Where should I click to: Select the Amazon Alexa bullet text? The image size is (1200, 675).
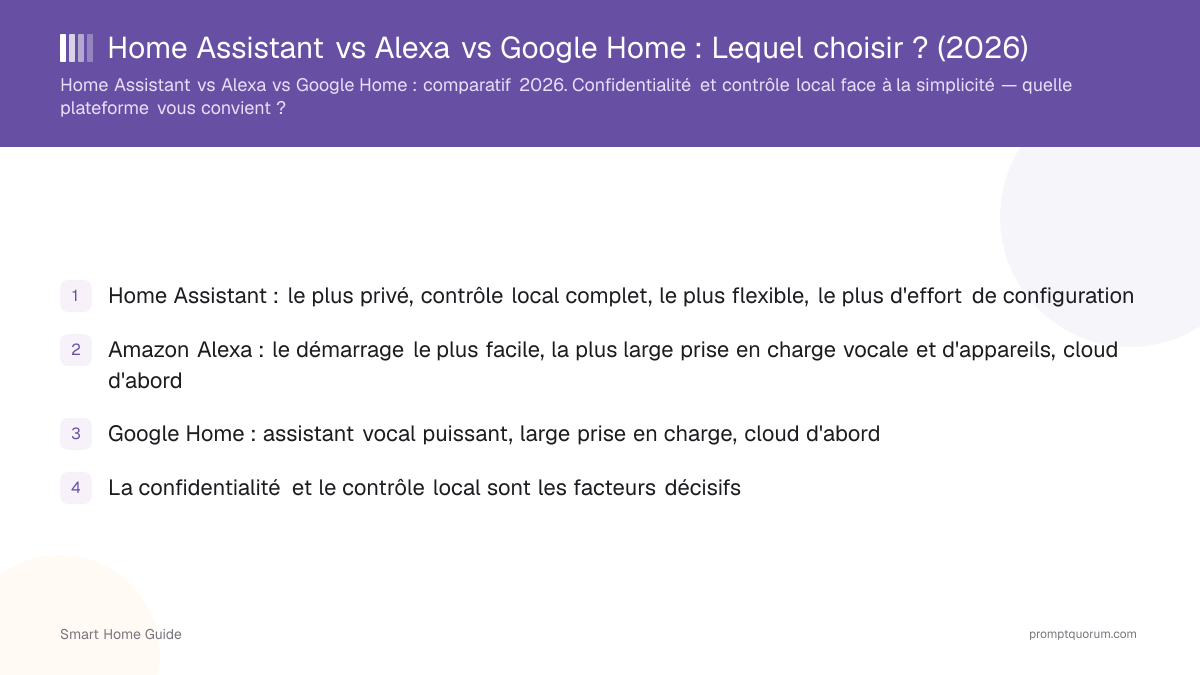point(613,365)
